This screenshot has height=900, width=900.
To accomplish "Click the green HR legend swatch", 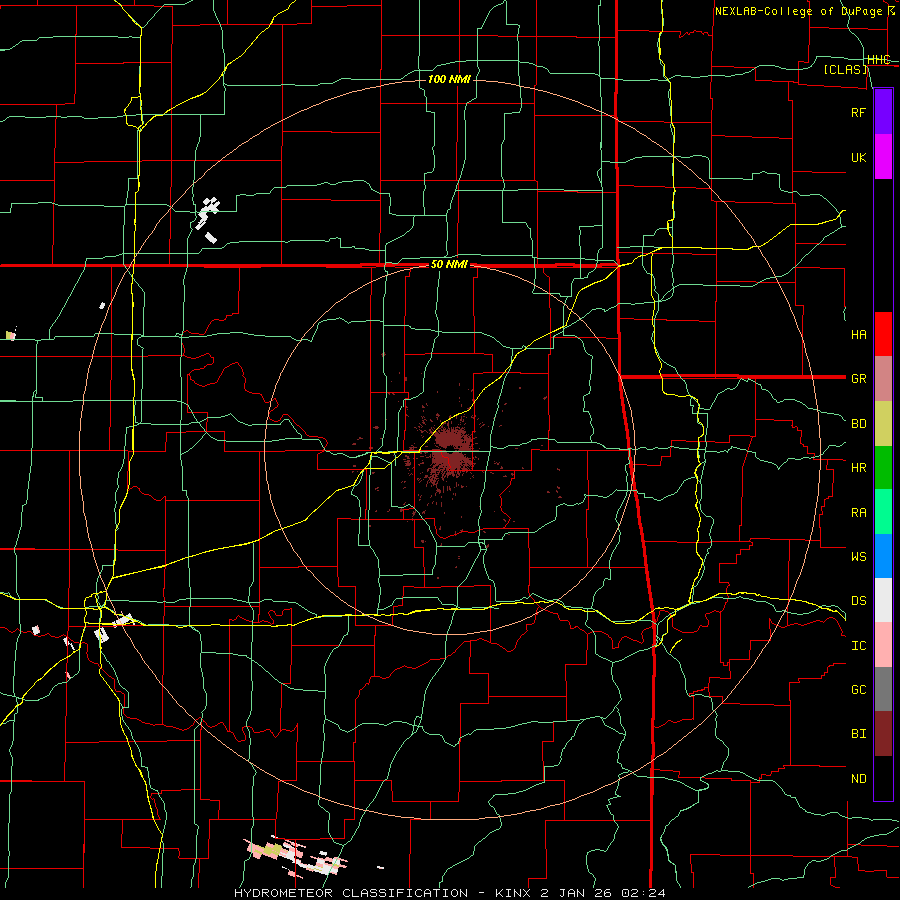I will coord(883,468).
